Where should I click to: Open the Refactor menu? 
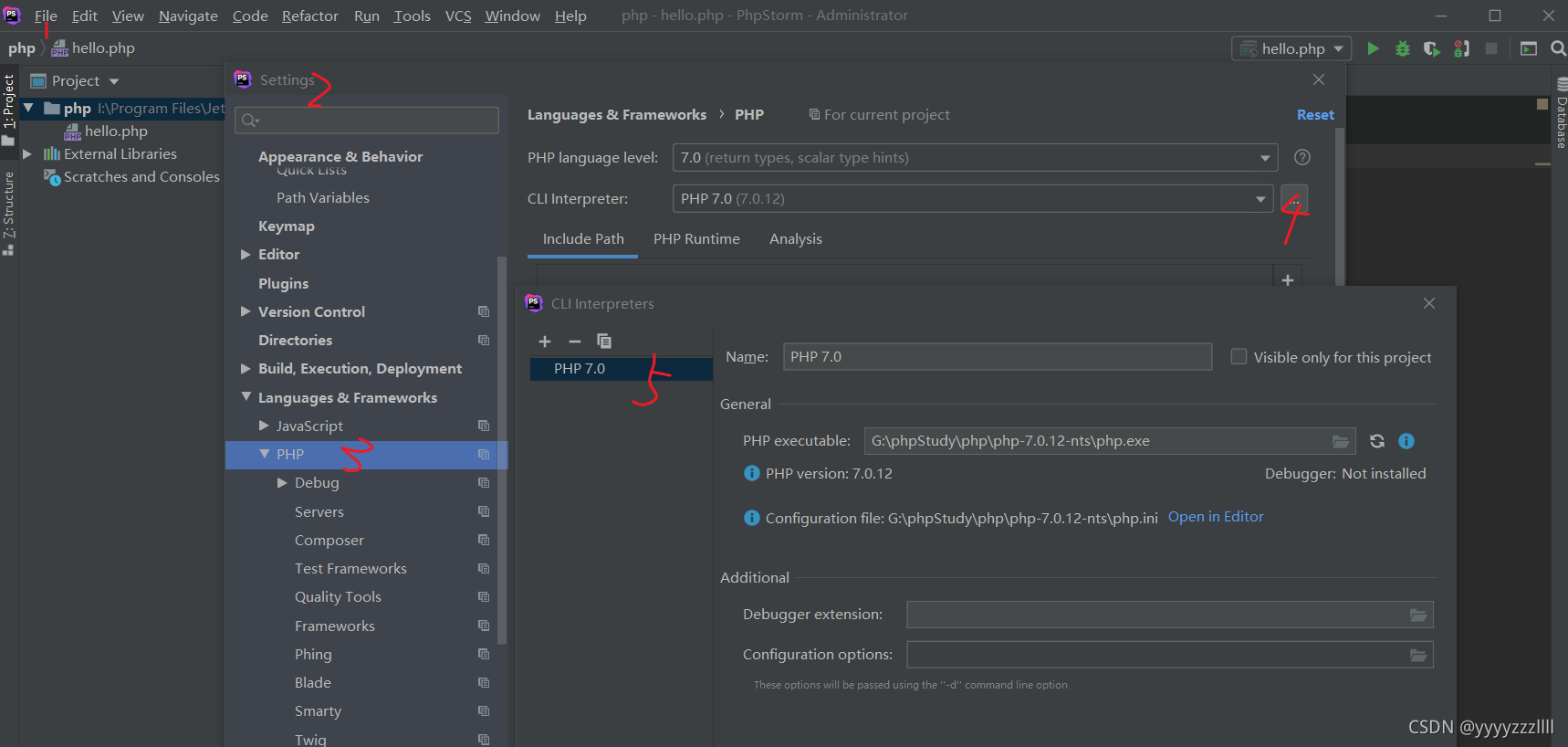(x=309, y=16)
